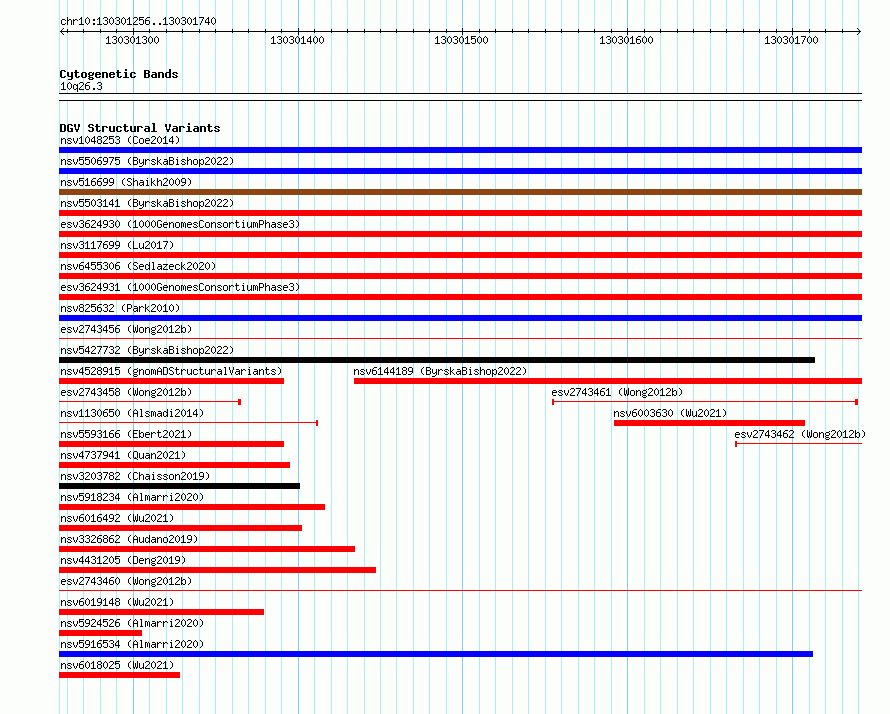This screenshot has width=890, height=714.
Task: Select nsv6018025 (Wu2021) label
Action: (x=117, y=665)
